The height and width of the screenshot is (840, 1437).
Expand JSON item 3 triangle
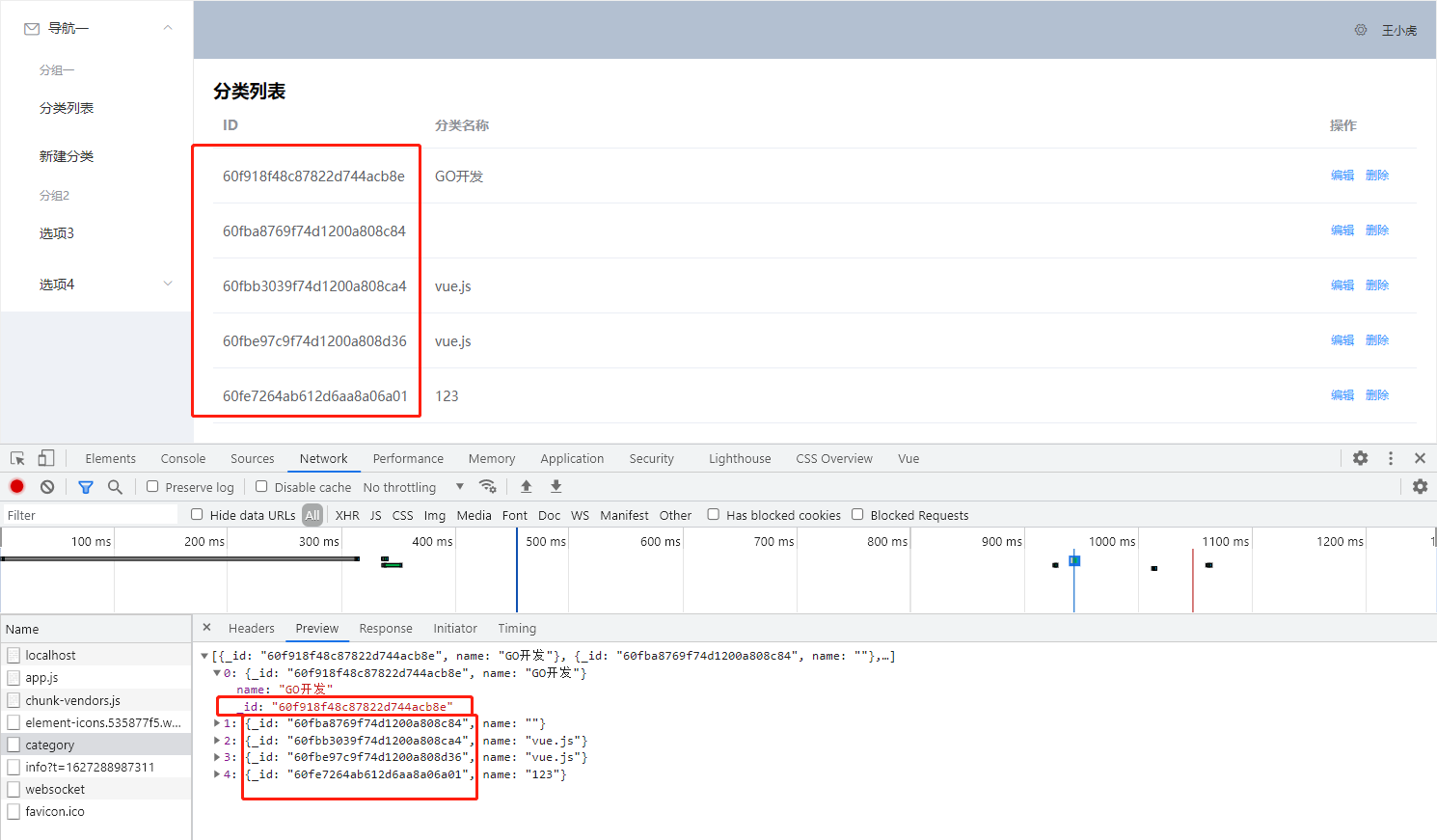[217, 757]
